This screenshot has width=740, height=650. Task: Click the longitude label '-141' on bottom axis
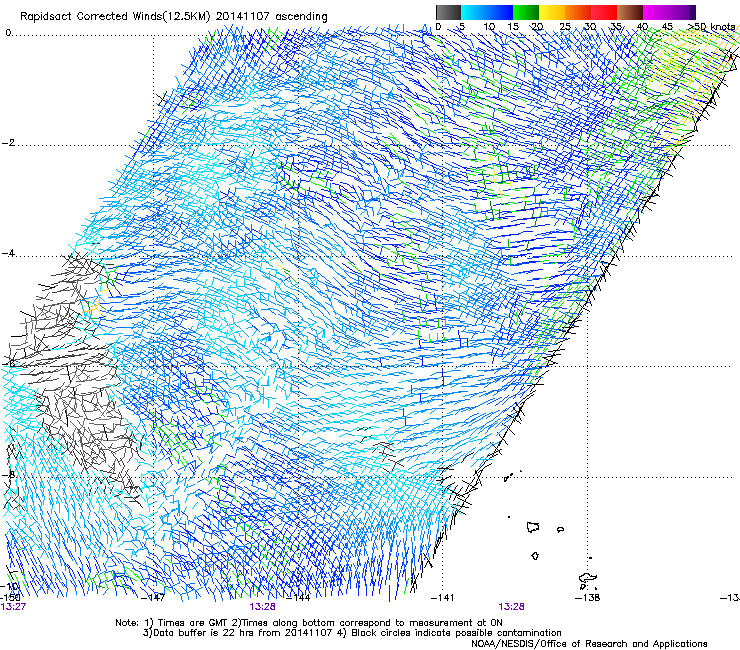click(442, 598)
